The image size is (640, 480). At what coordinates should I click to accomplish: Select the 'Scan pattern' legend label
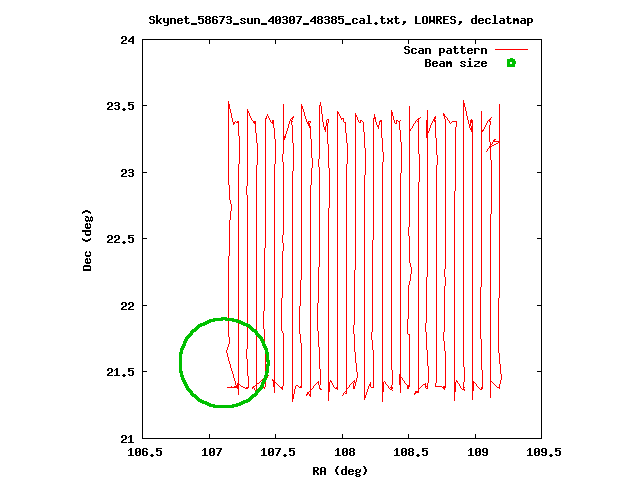(x=445, y=50)
